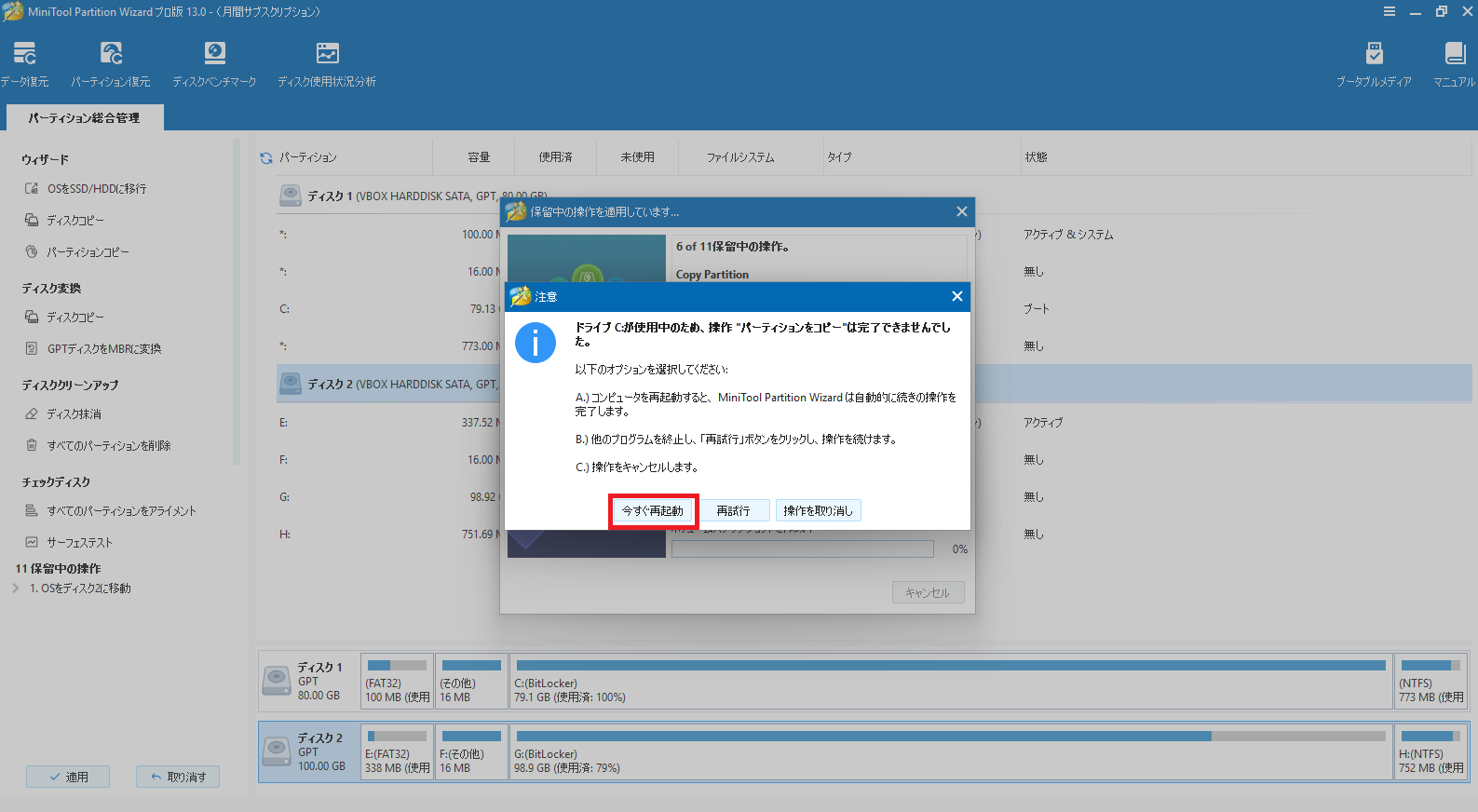Select ディスク 1 icon in disk map

coord(277,681)
